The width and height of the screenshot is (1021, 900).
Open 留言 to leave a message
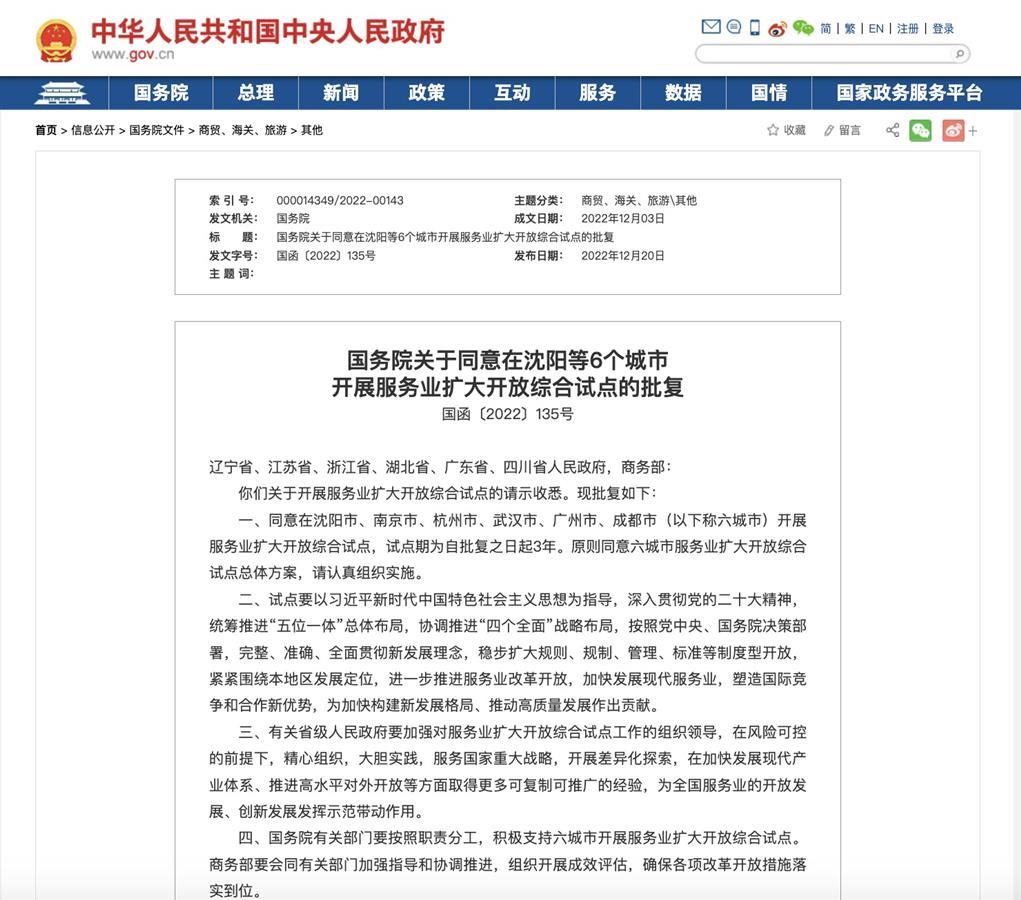click(842, 130)
